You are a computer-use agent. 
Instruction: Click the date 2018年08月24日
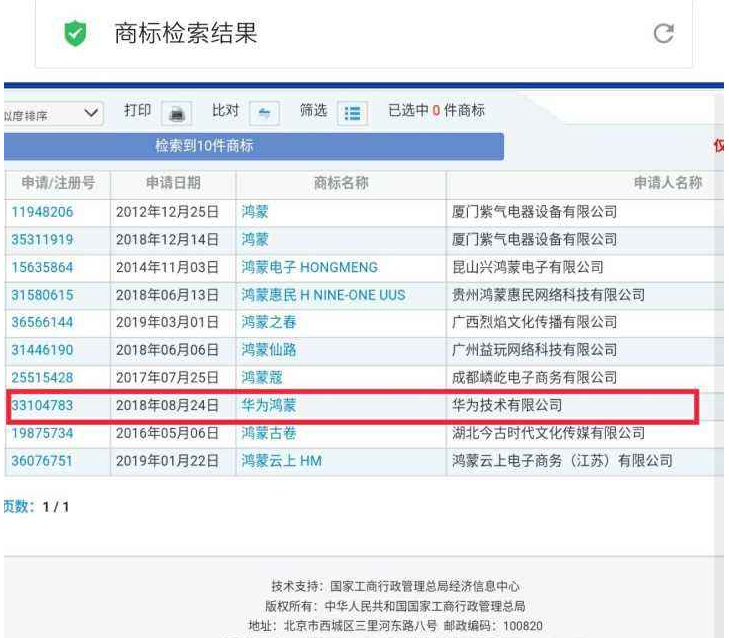point(167,405)
